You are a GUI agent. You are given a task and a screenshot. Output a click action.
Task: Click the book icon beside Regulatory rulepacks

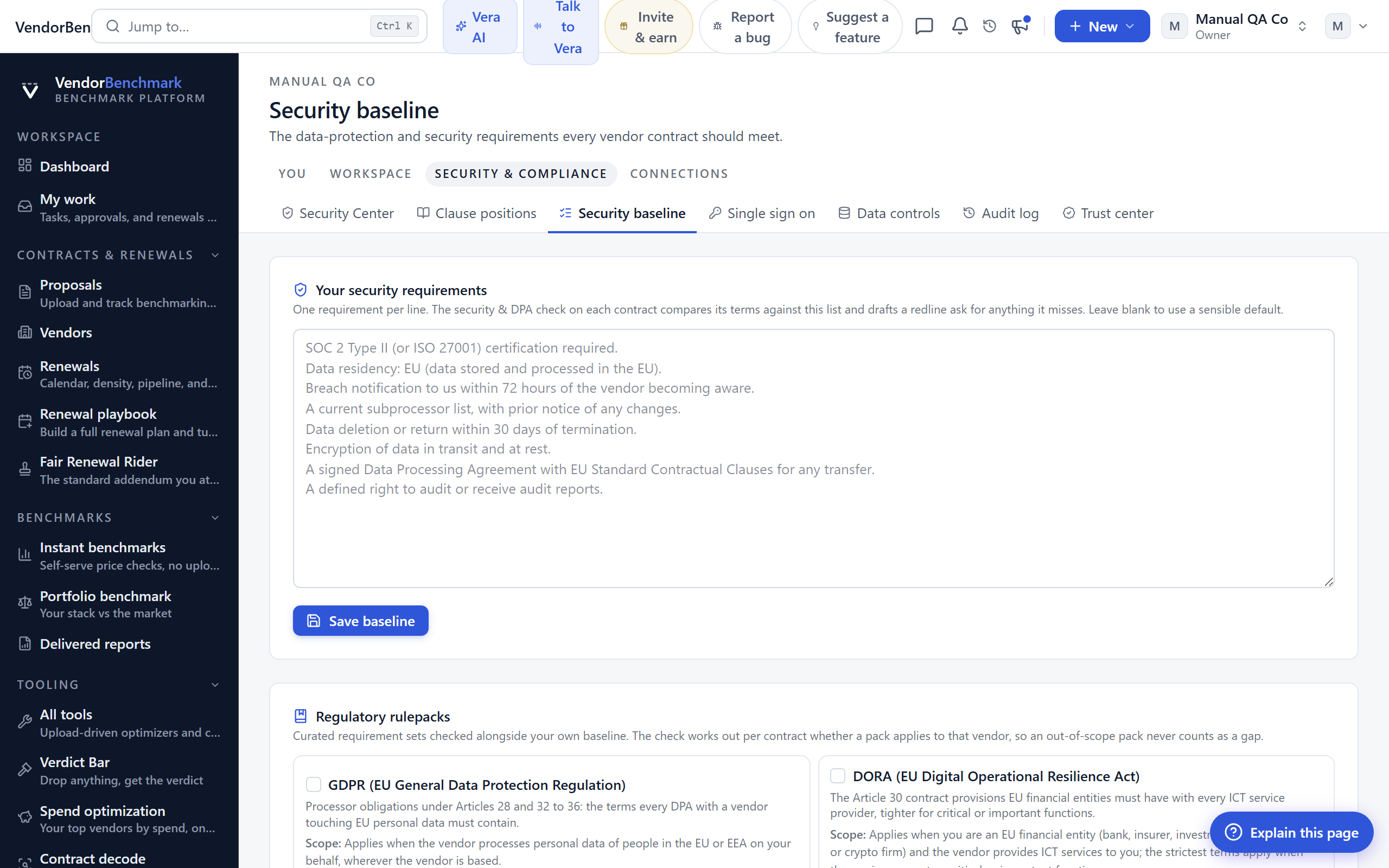pyautogui.click(x=300, y=716)
